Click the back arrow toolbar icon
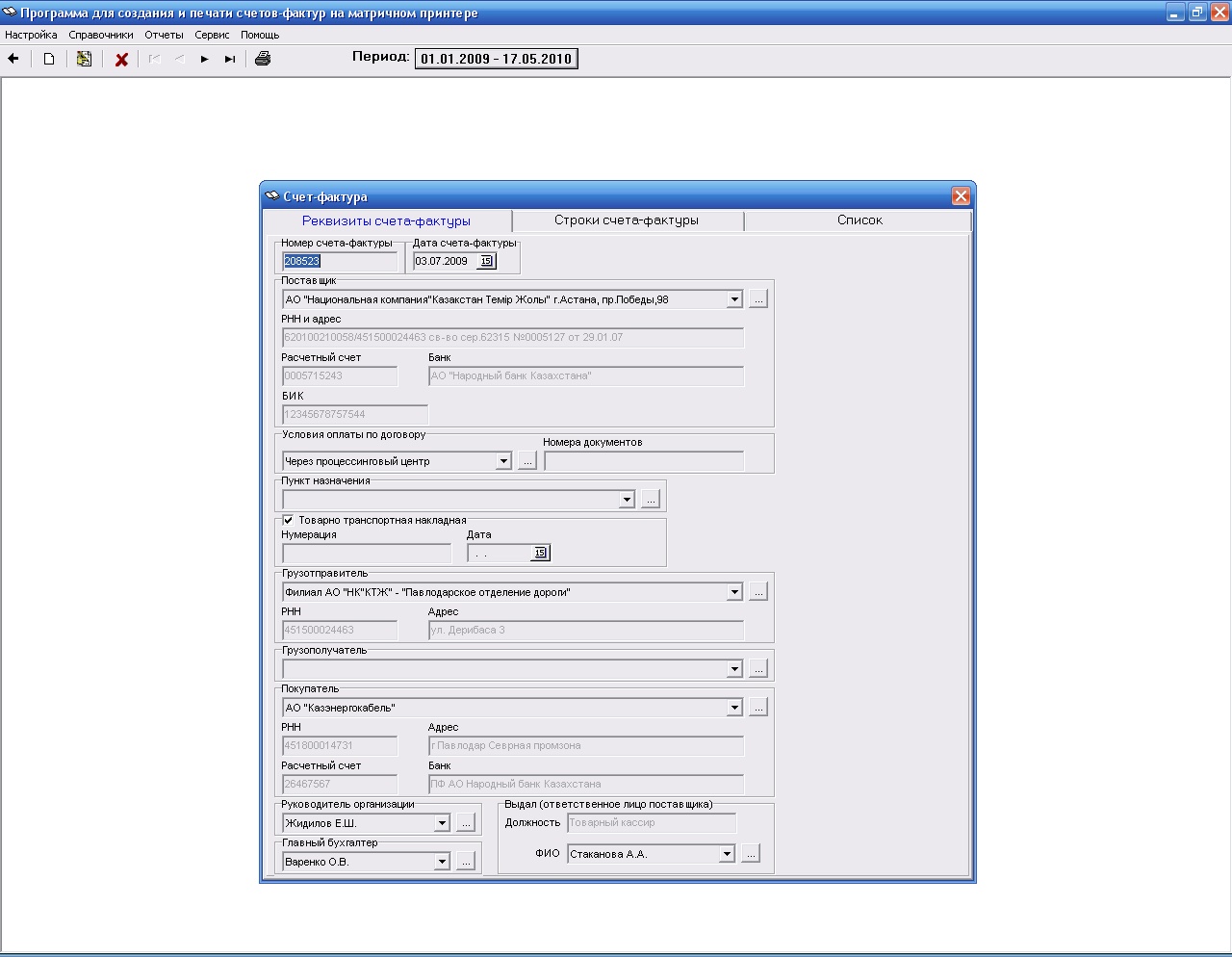1232x957 pixels. [13, 59]
